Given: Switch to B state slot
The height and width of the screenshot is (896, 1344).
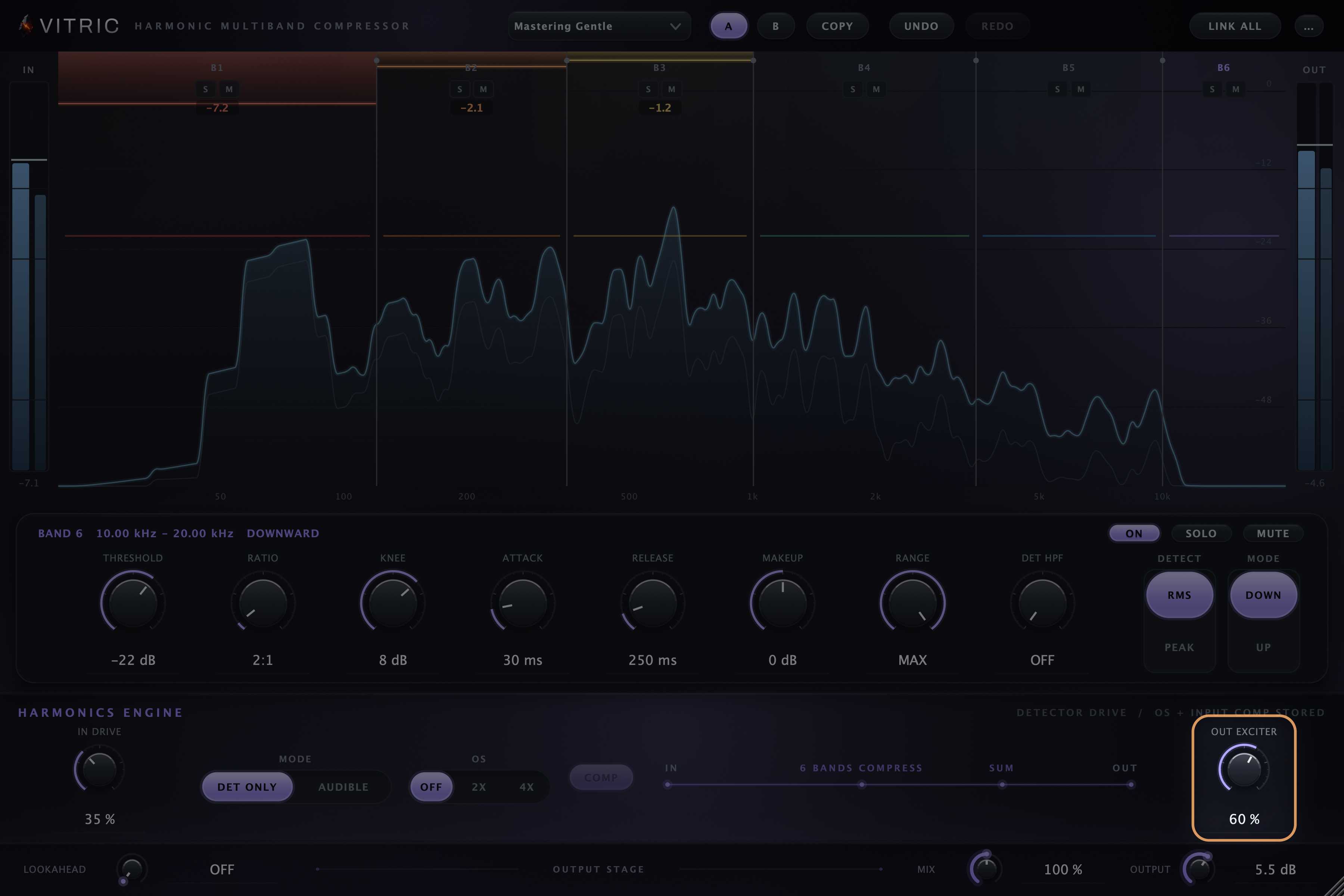Looking at the screenshot, I should click(775, 26).
